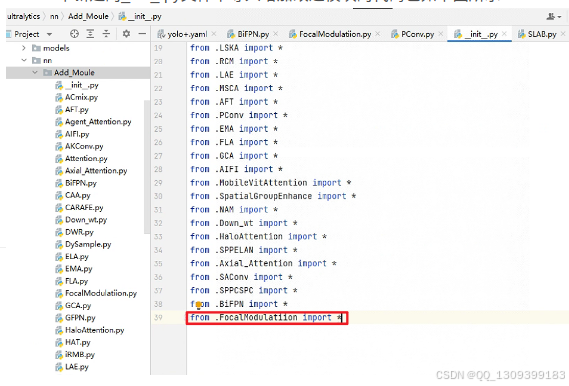Close the FocalModulatiion.py tab
The image size is (569, 386).
[378, 34]
